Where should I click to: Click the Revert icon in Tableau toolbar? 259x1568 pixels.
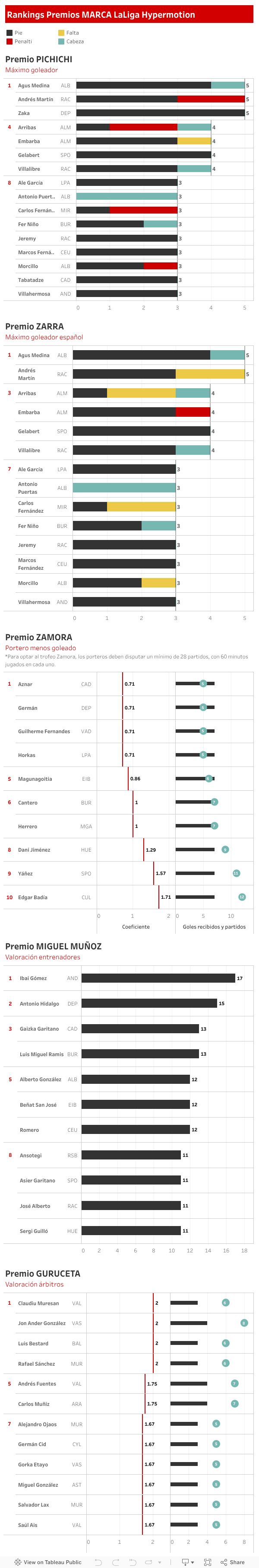(133, 1562)
